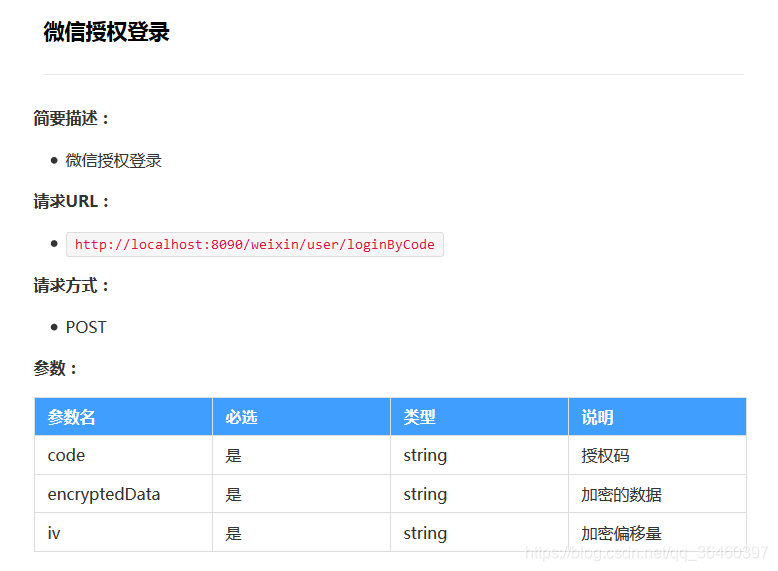778x571 pixels.
Task: Click the 微信授权登录 bullet description text
Action: (114, 161)
